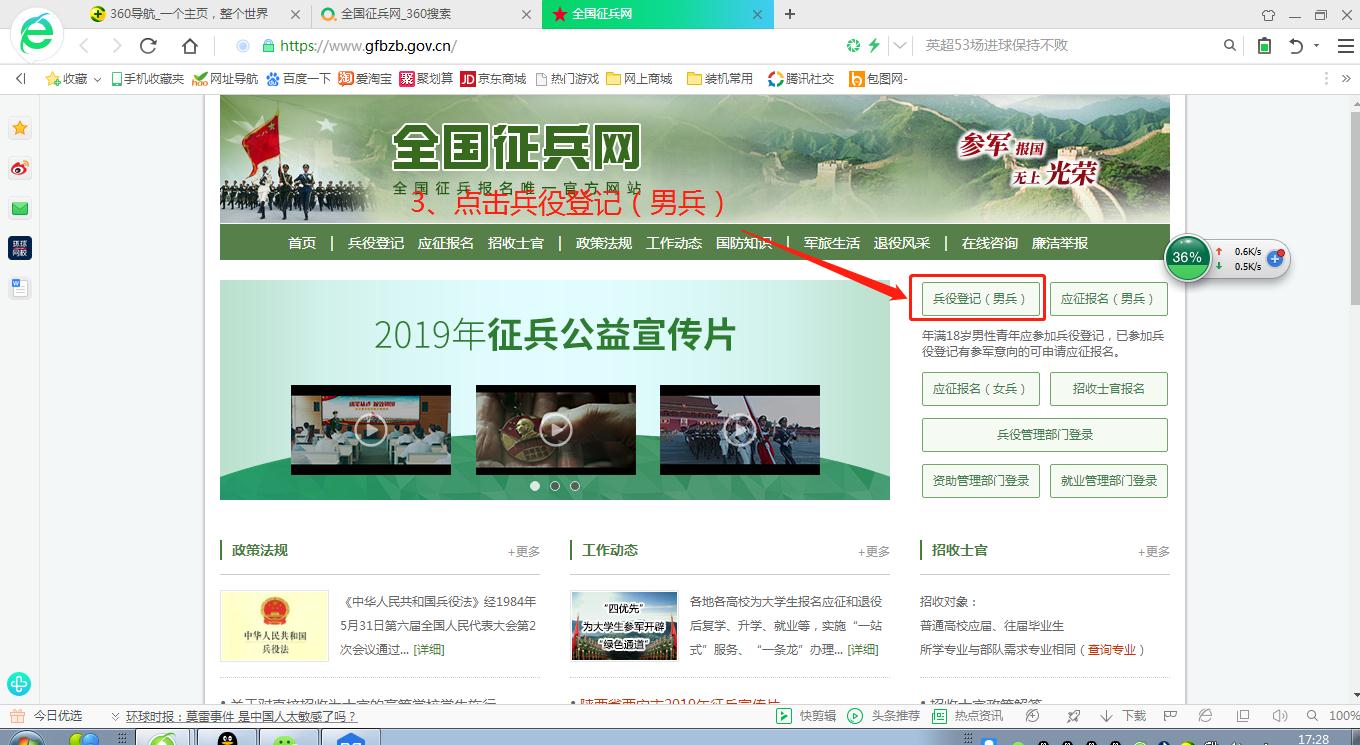
Task: Open new tab with plus button
Action: (790, 14)
